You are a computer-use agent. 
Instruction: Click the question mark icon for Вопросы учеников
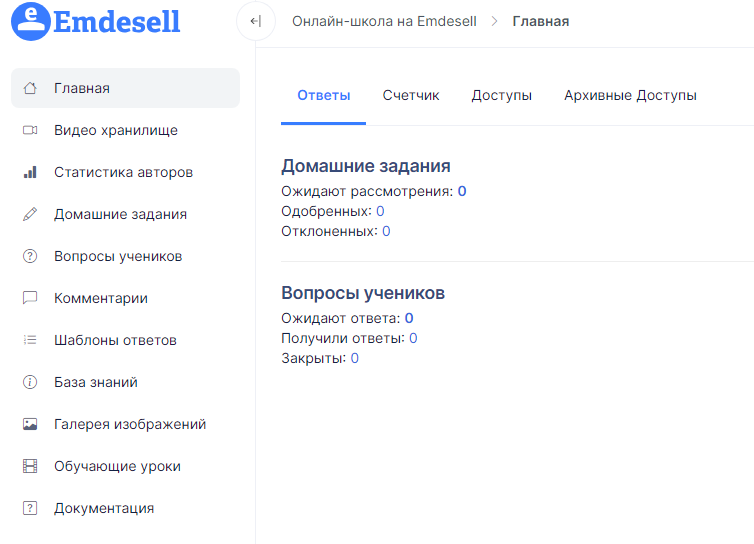click(30, 256)
